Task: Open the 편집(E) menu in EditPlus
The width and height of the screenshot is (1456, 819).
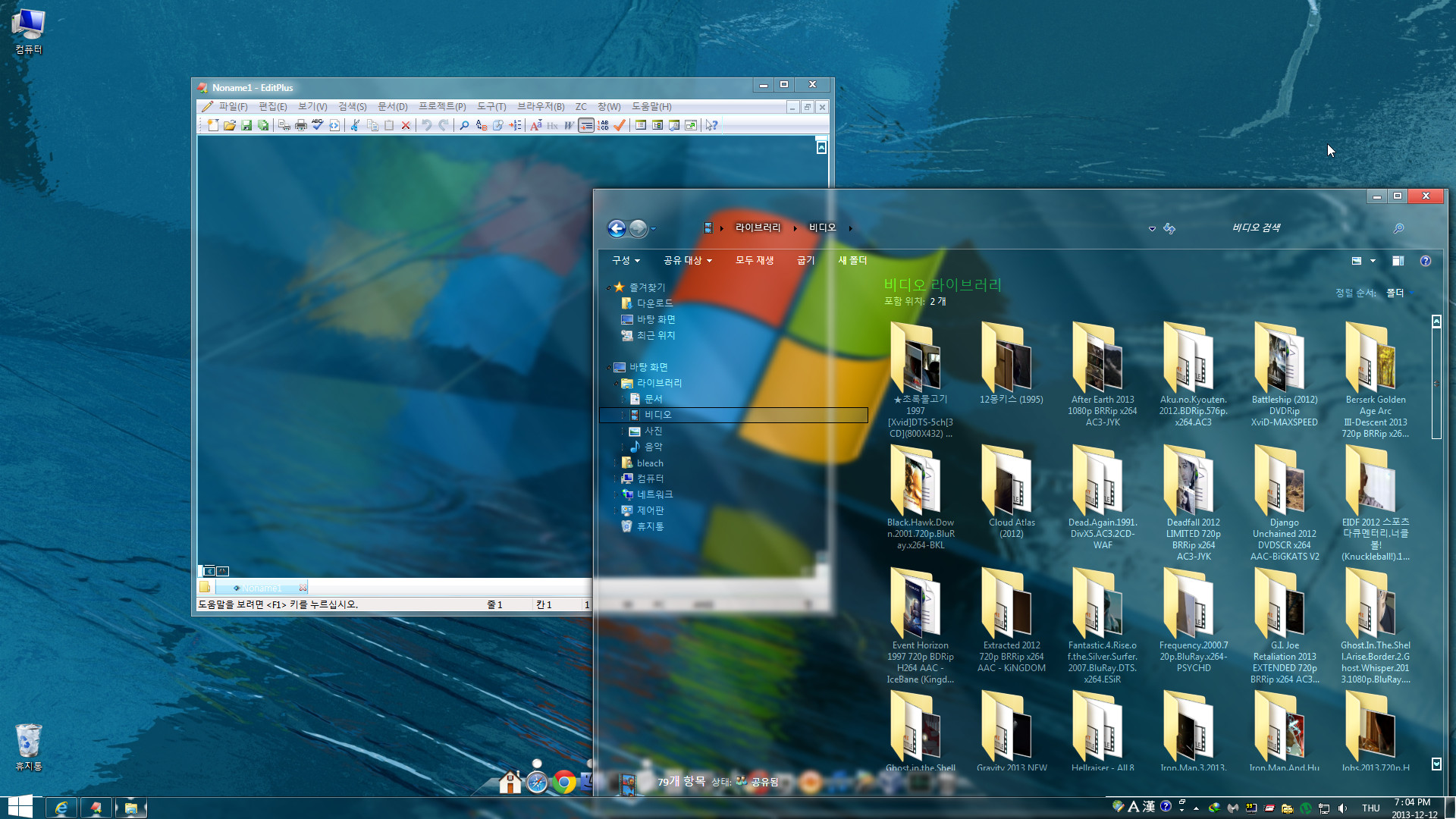Action: point(273,107)
